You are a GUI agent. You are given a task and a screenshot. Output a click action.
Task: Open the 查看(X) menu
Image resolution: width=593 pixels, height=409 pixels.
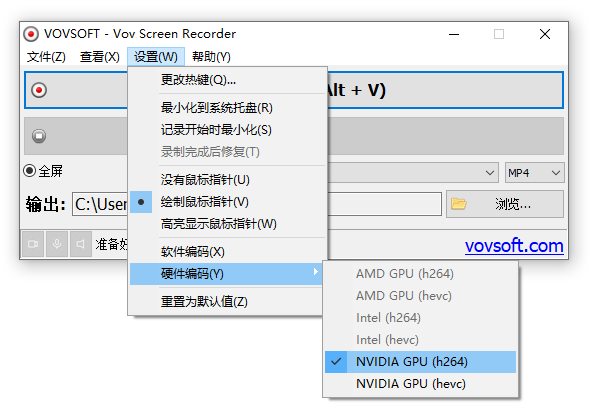(x=99, y=57)
